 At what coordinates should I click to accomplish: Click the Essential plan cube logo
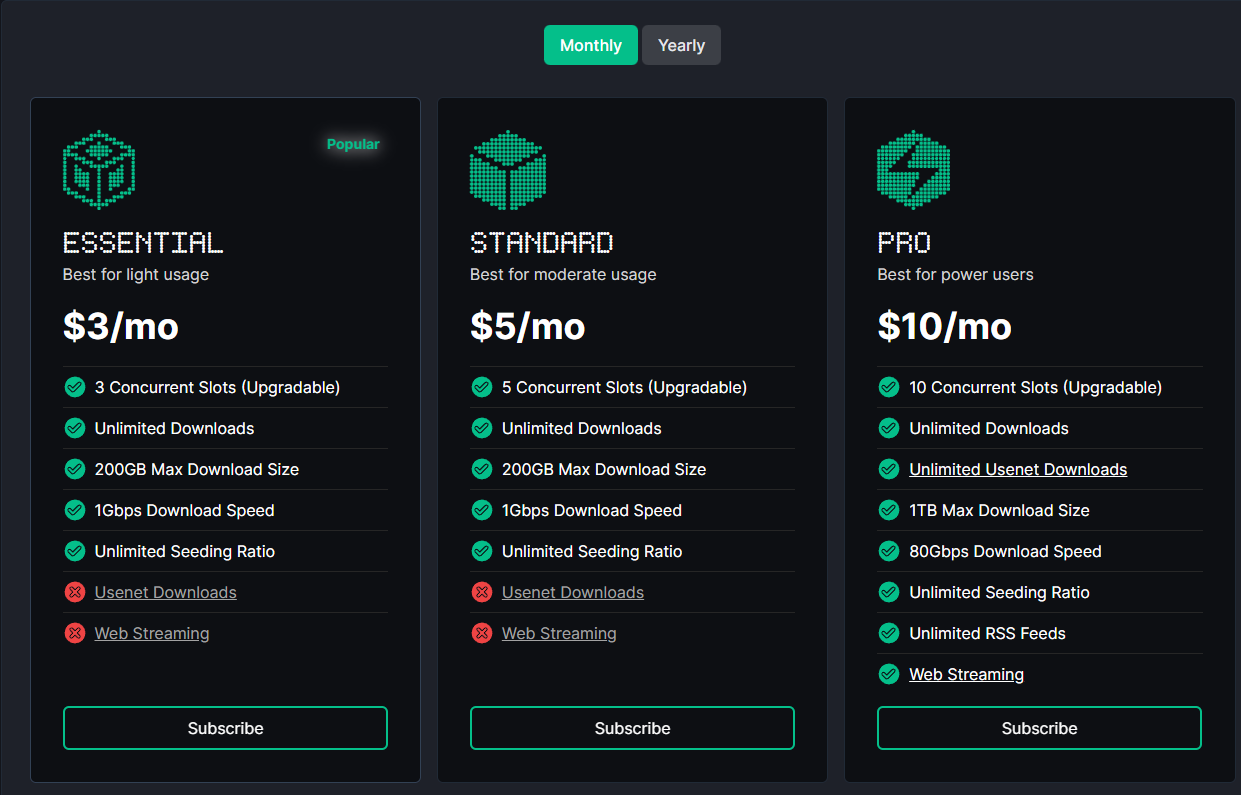(99, 170)
